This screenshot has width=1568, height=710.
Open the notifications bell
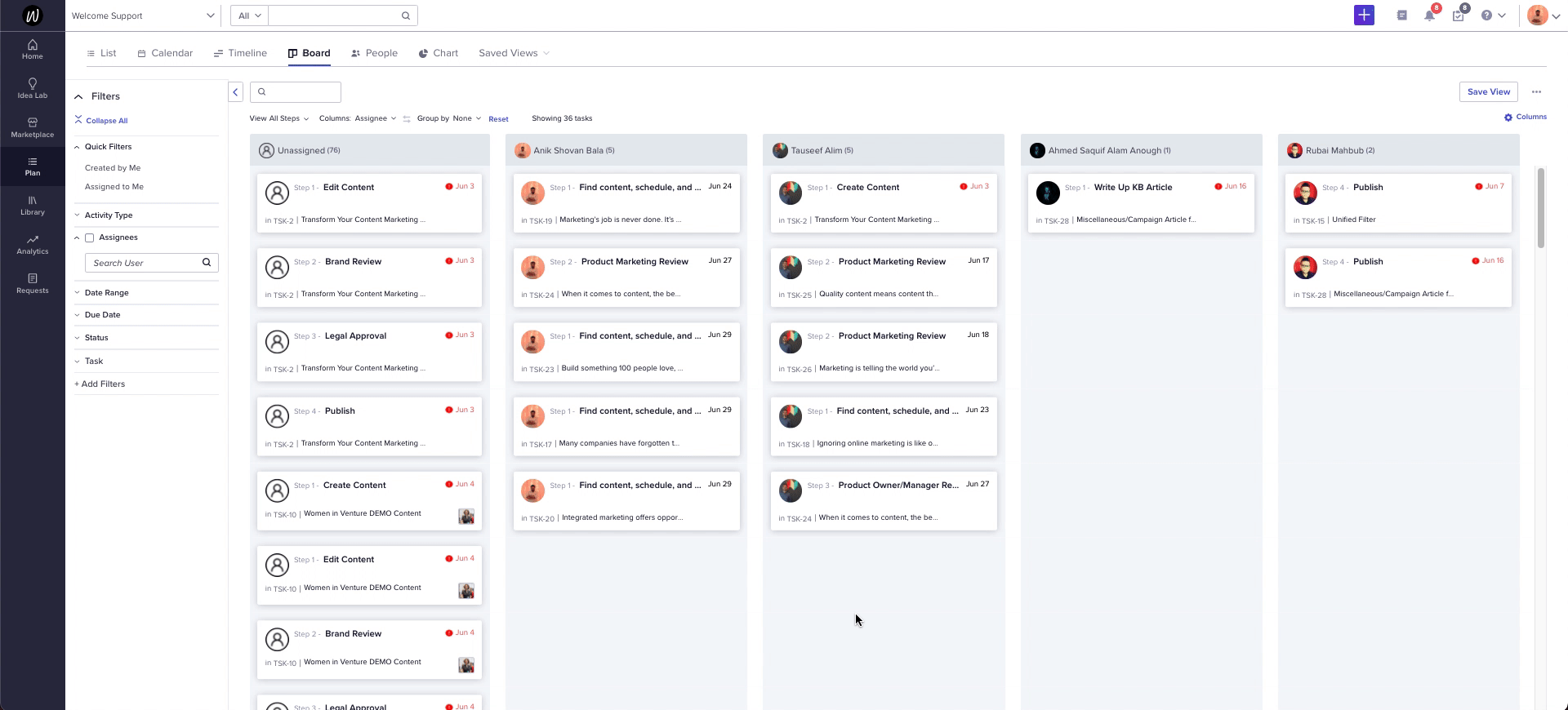click(x=1429, y=16)
